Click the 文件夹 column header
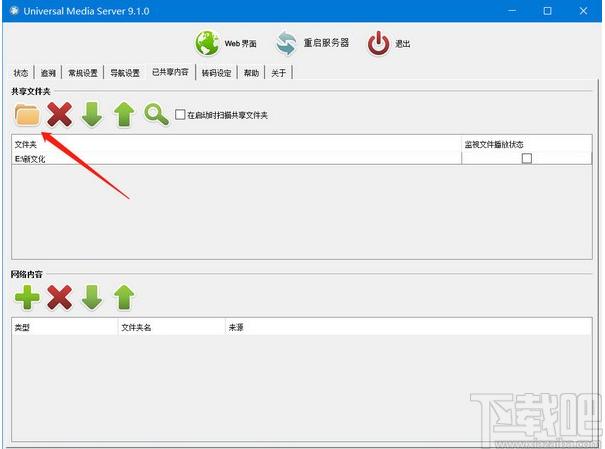 tap(237, 144)
